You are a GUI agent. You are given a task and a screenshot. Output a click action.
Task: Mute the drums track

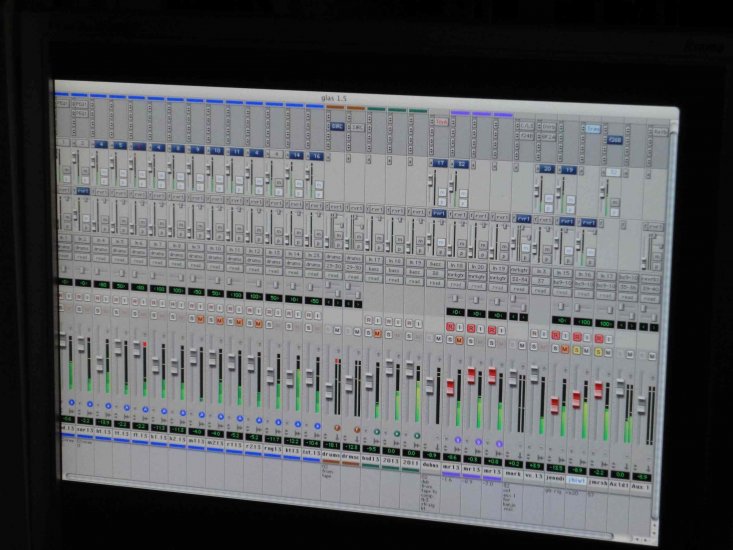337,330
